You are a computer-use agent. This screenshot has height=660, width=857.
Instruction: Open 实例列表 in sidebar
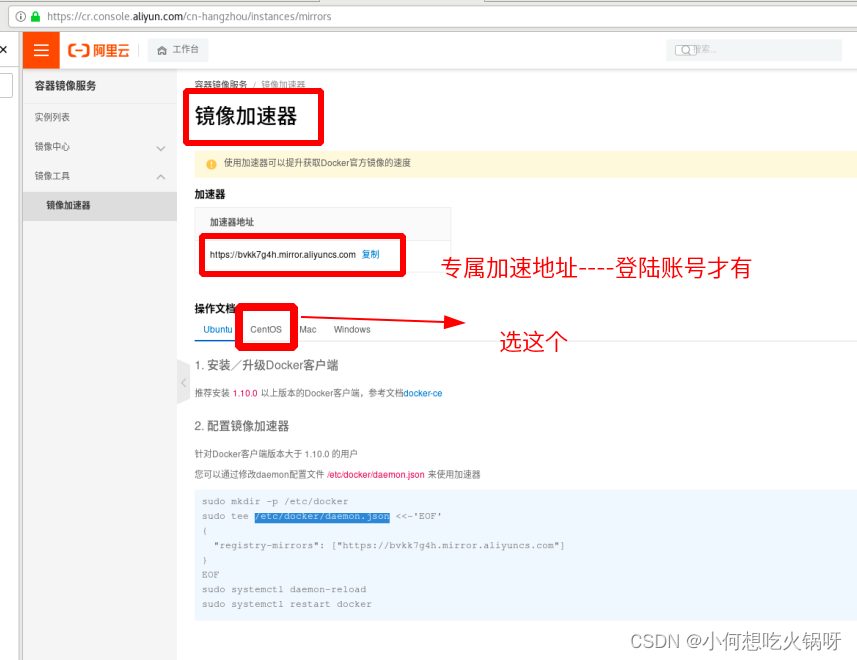[52, 117]
